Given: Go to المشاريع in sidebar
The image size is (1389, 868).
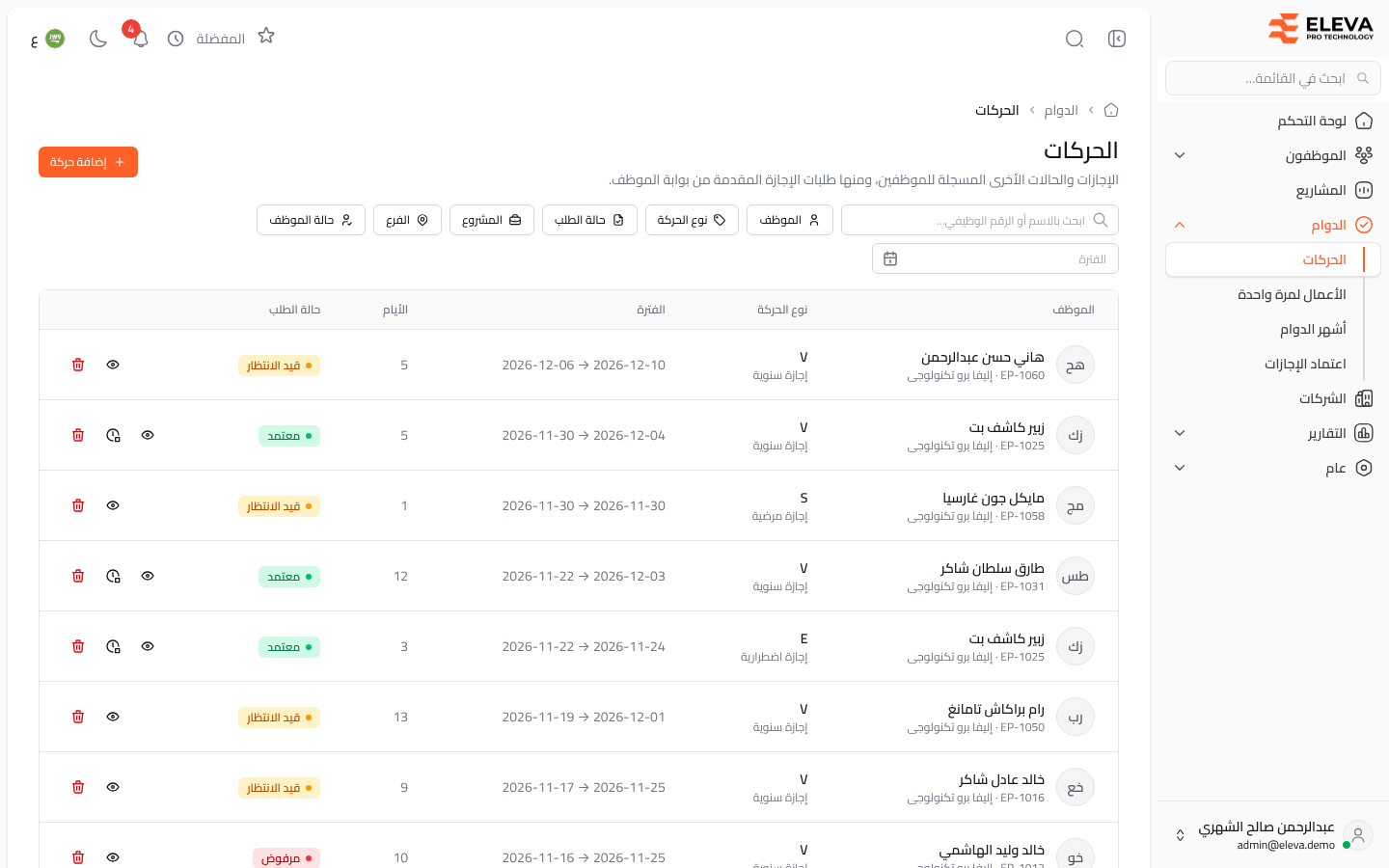Looking at the screenshot, I should pyautogui.click(x=1273, y=190).
